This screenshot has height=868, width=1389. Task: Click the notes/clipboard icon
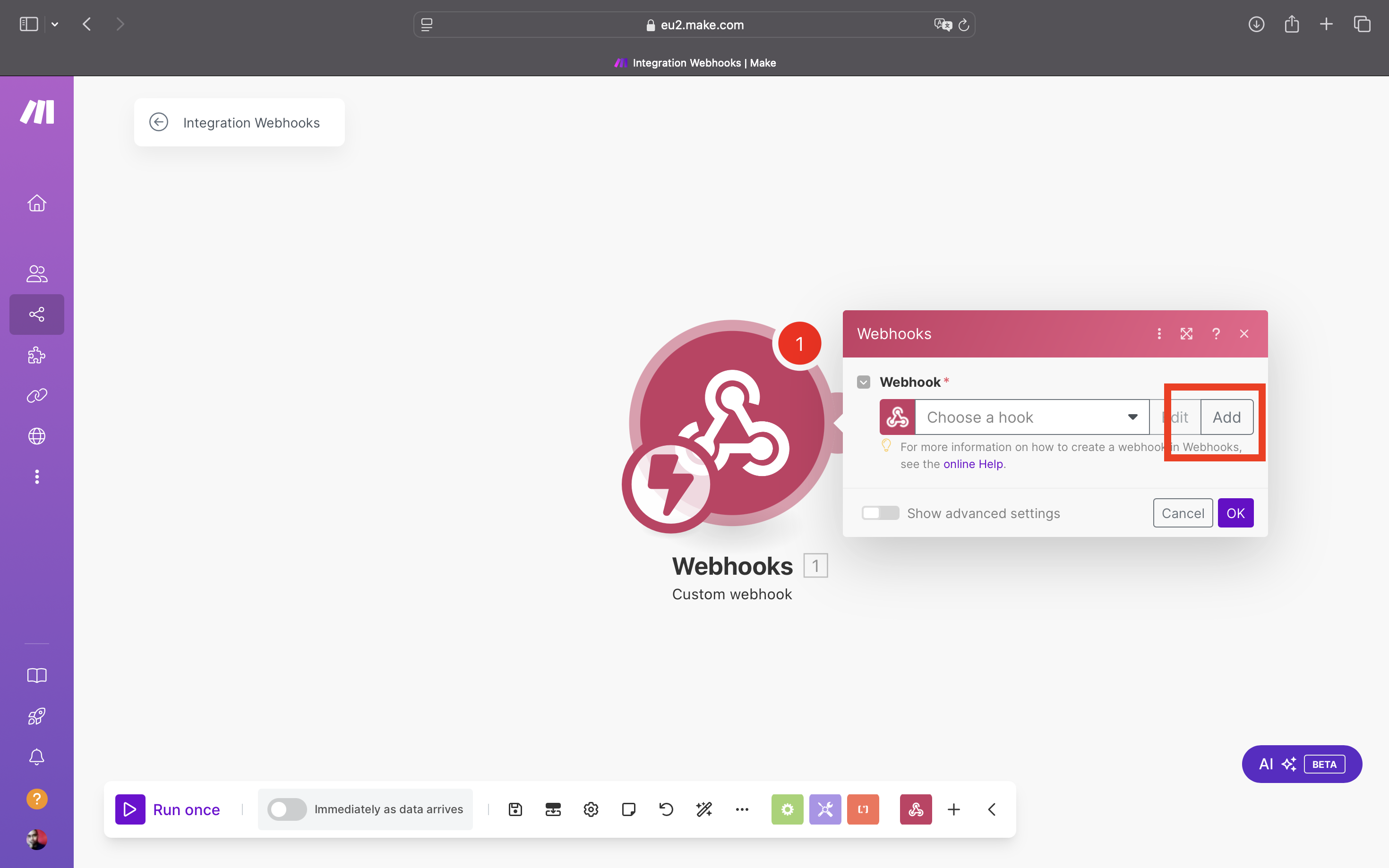tap(628, 809)
